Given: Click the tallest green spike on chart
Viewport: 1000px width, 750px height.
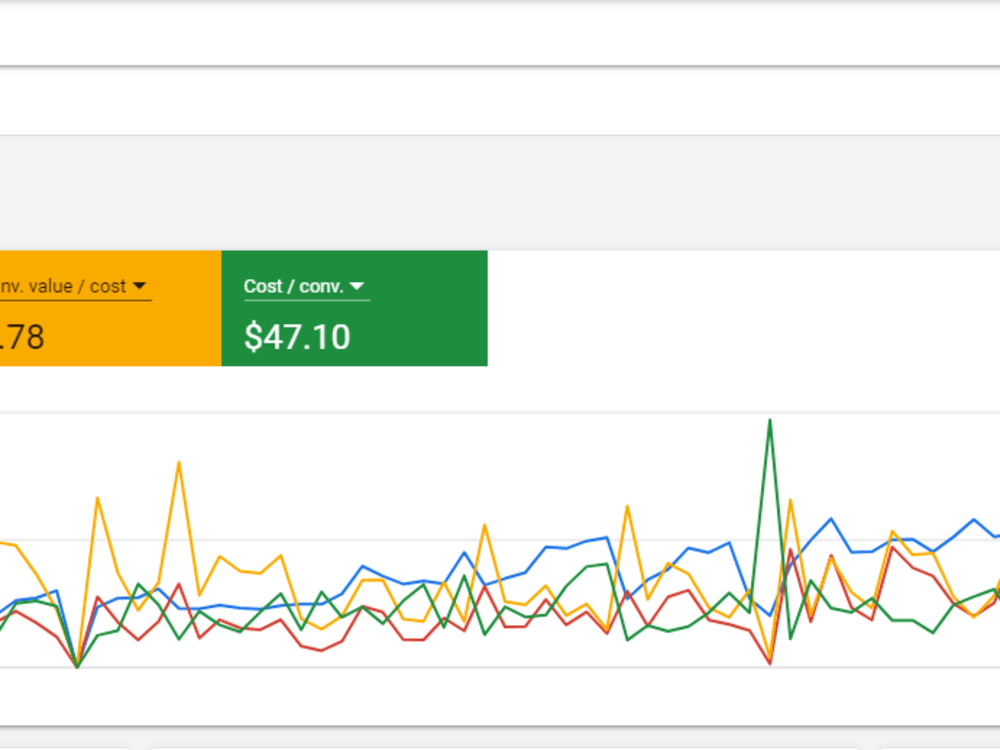Looking at the screenshot, I should tap(770, 420).
